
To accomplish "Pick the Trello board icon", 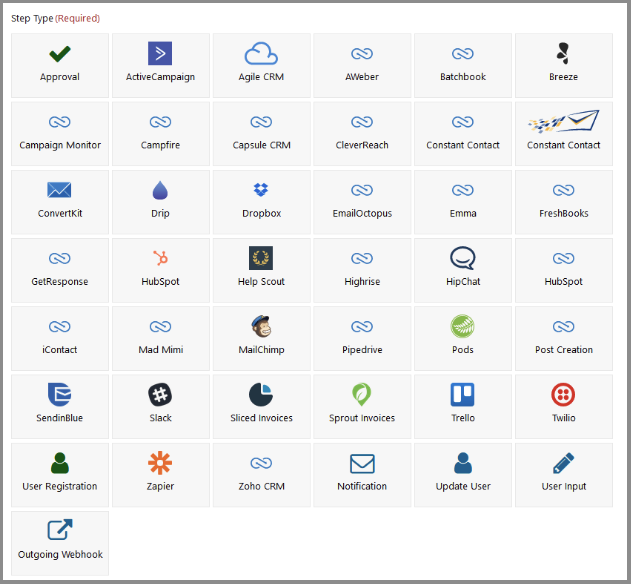I will tap(462, 394).
